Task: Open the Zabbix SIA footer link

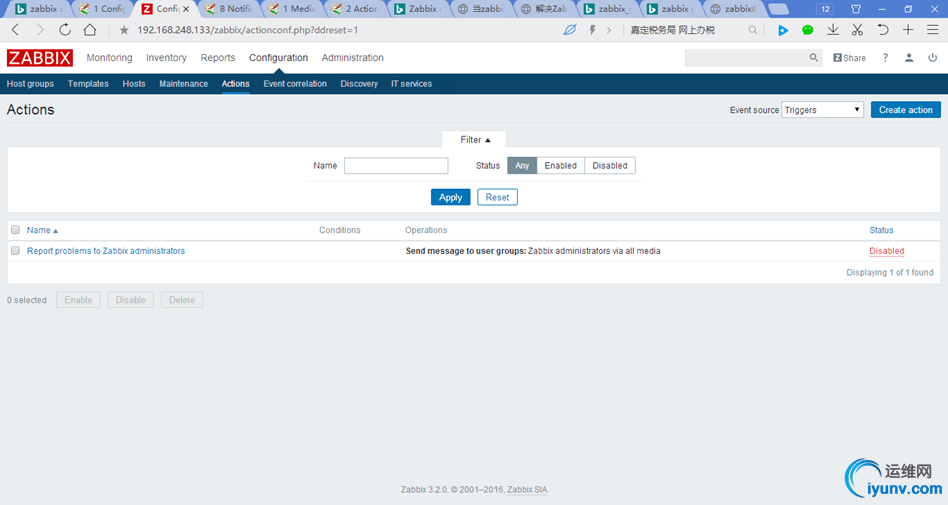Action: click(x=527, y=490)
